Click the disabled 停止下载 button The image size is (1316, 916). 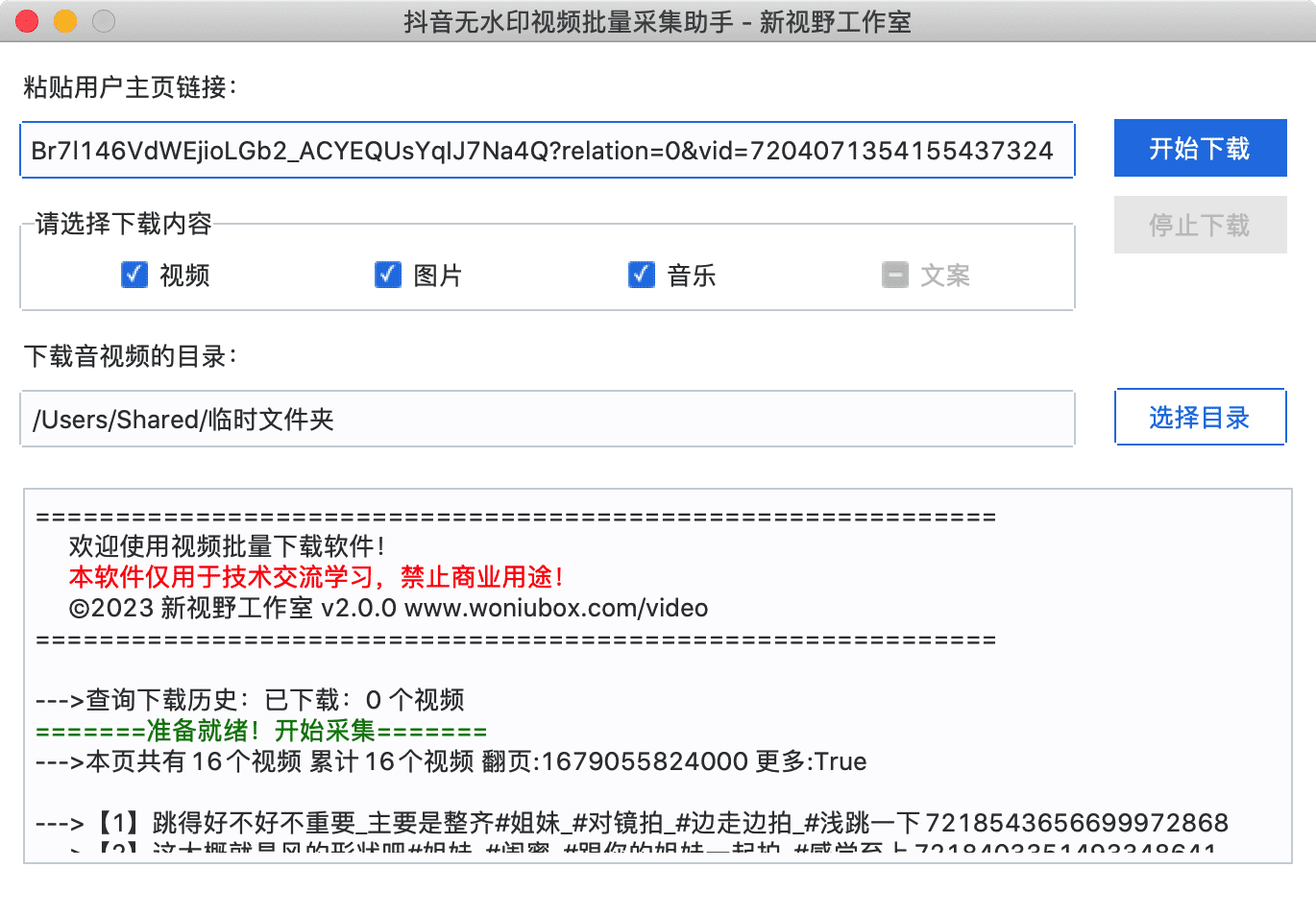(x=1200, y=225)
